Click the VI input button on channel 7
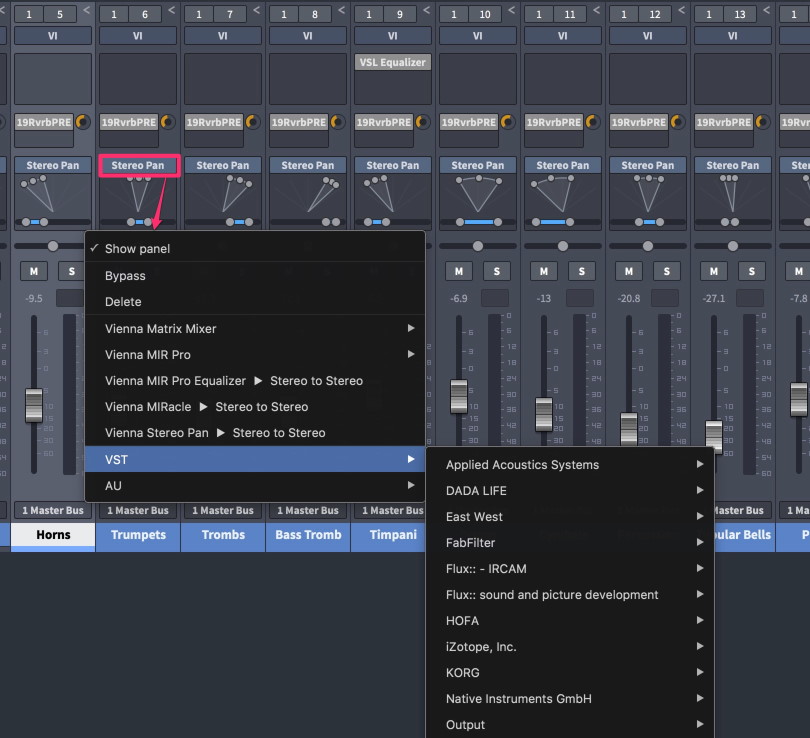The width and height of the screenshot is (810, 738). tap(223, 36)
